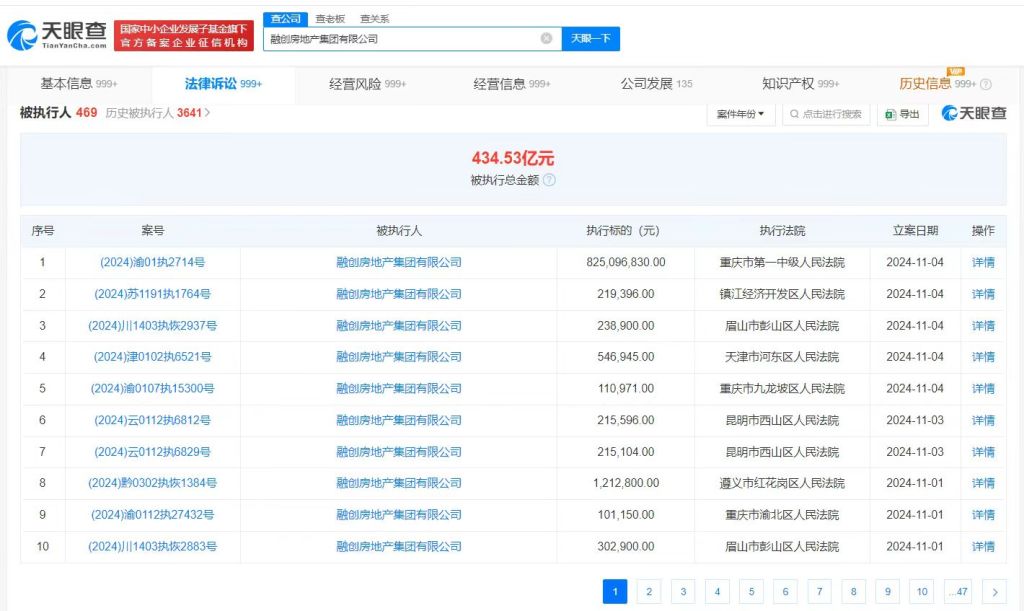Click the 执行标的 (元) column header

(622, 230)
